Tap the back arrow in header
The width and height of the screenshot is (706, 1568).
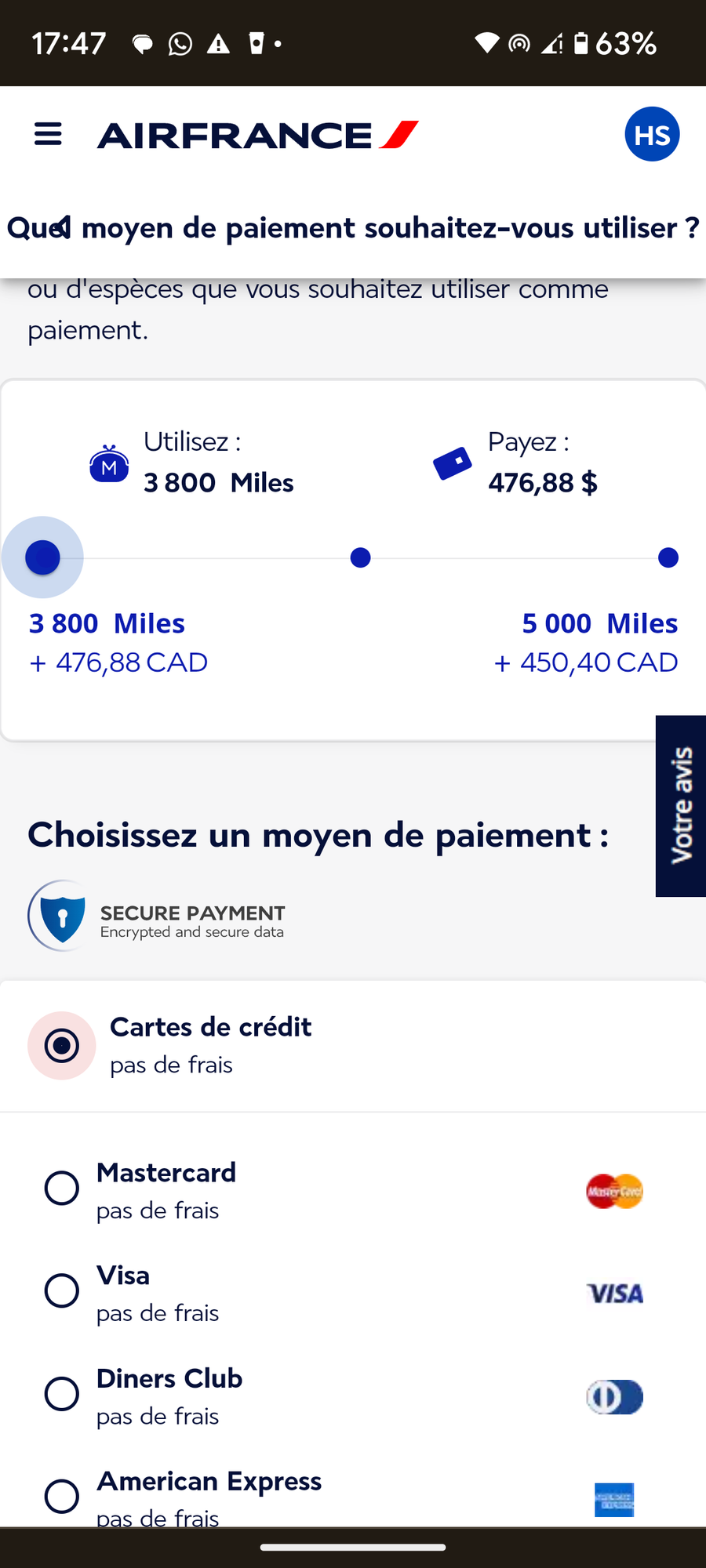(61, 227)
